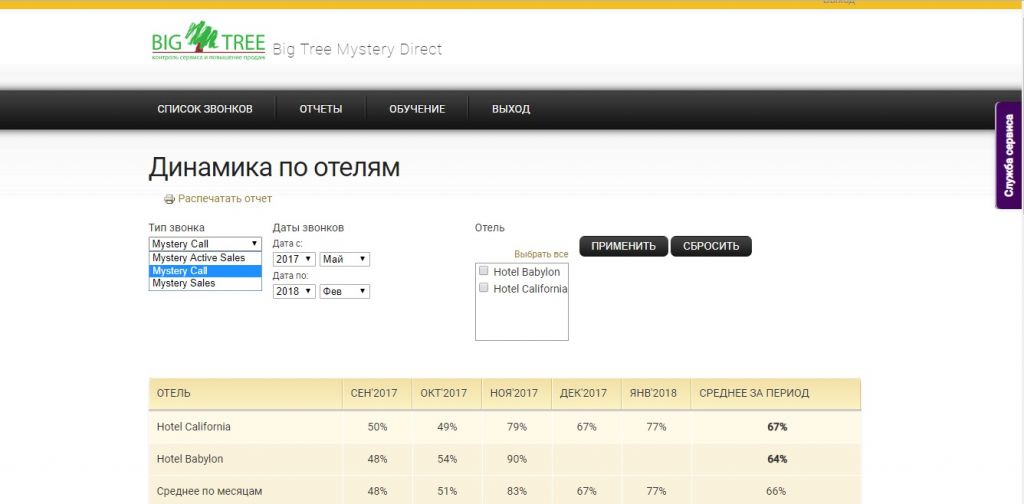
Task: Click the Применить button
Action: click(x=624, y=246)
